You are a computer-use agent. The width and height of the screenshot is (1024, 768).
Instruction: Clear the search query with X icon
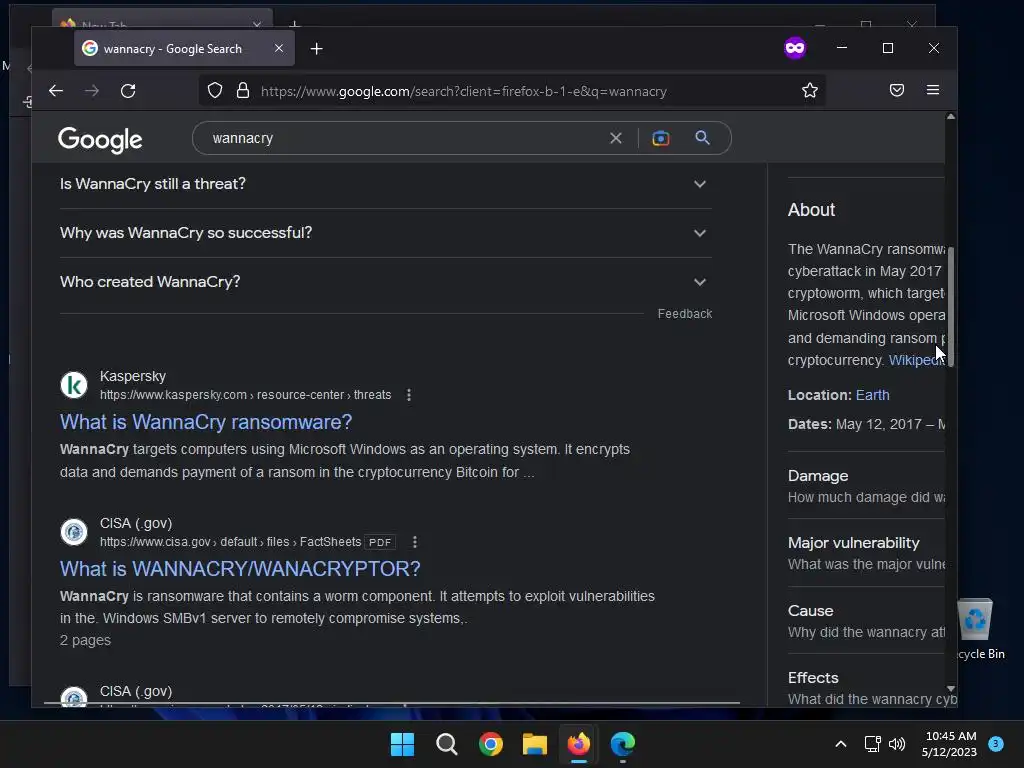[616, 138]
